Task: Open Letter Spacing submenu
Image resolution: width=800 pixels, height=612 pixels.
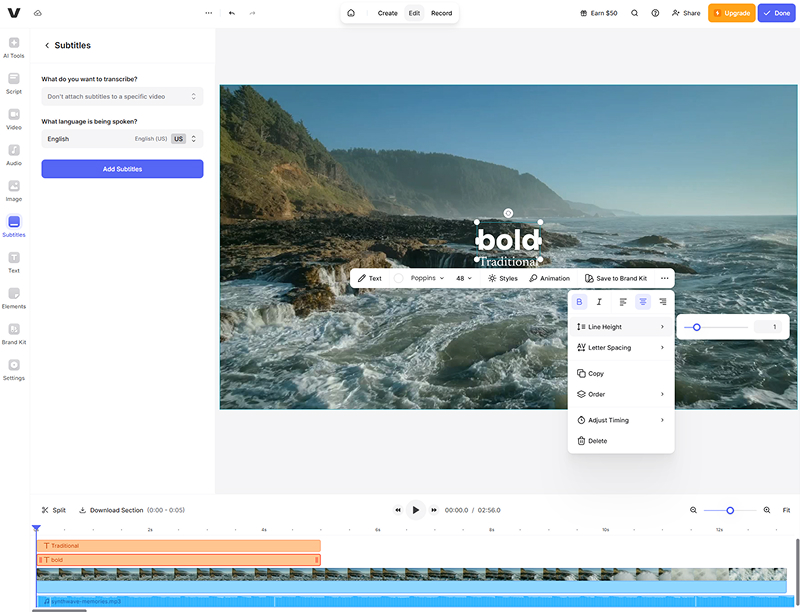Action: click(x=620, y=347)
